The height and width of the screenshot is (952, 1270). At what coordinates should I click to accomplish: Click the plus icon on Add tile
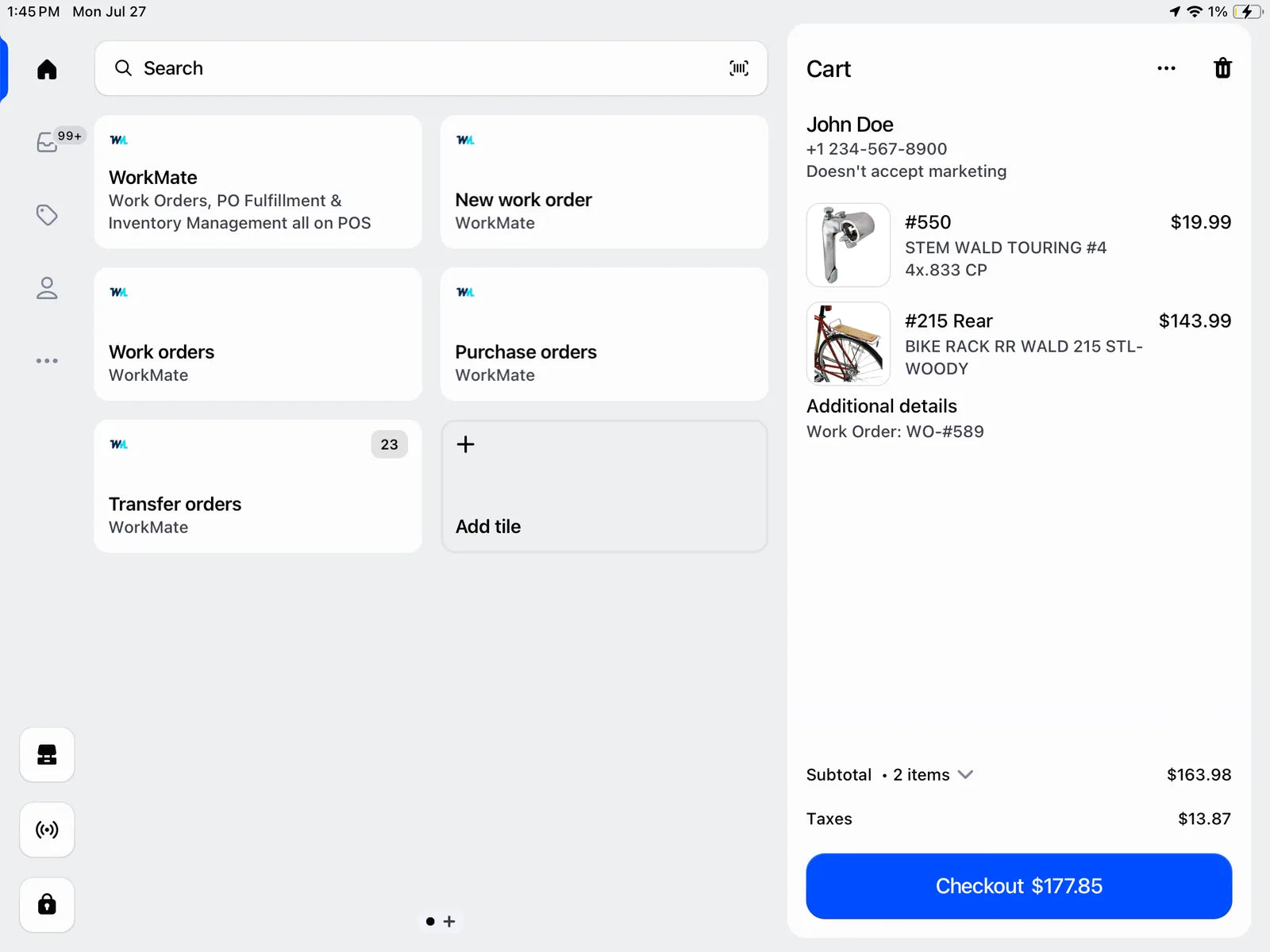[x=466, y=444]
